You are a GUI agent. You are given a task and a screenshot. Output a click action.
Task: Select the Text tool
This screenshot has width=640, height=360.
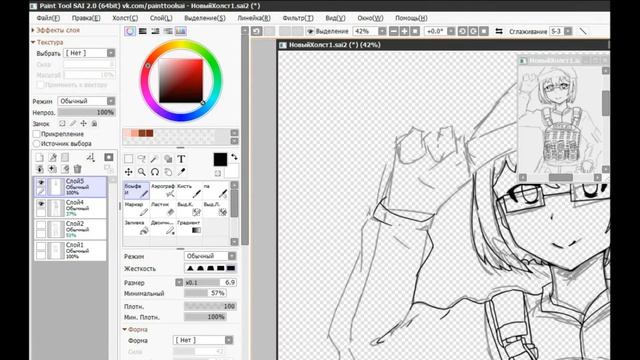(x=181, y=159)
